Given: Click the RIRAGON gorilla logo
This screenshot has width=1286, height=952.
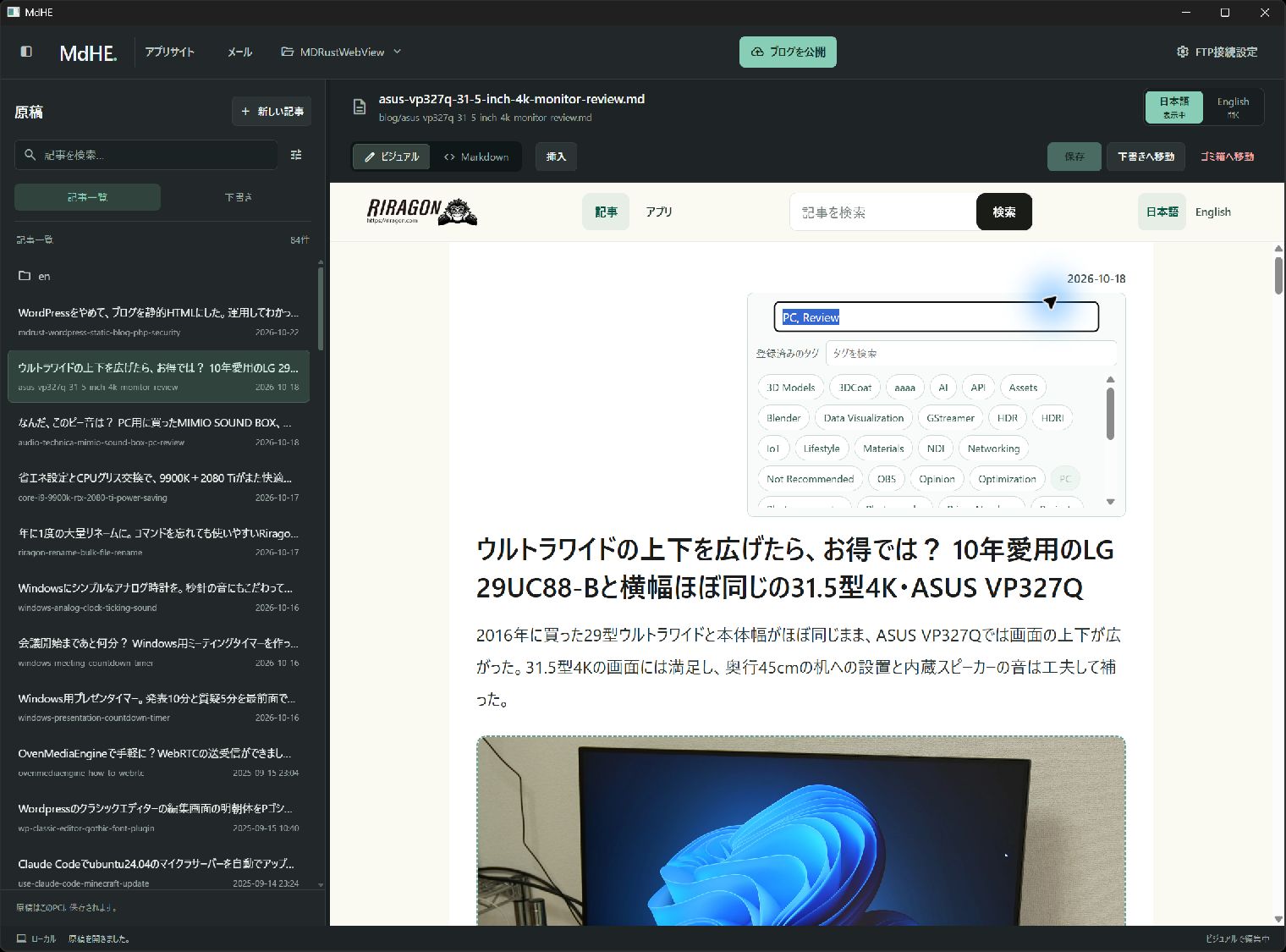Looking at the screenshot, I should point(422,212).
